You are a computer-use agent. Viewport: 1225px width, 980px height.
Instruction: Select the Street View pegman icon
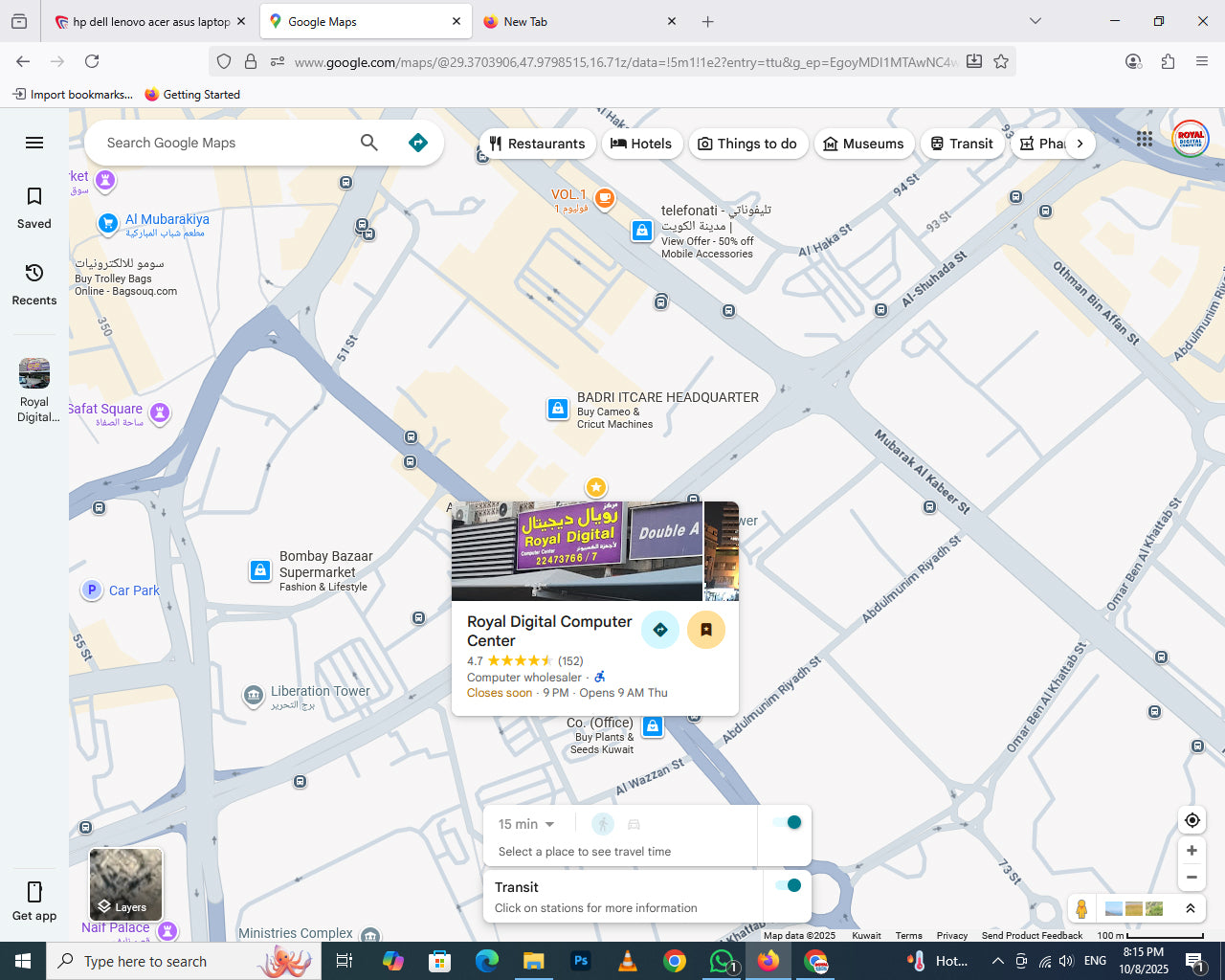(1081, 908)
